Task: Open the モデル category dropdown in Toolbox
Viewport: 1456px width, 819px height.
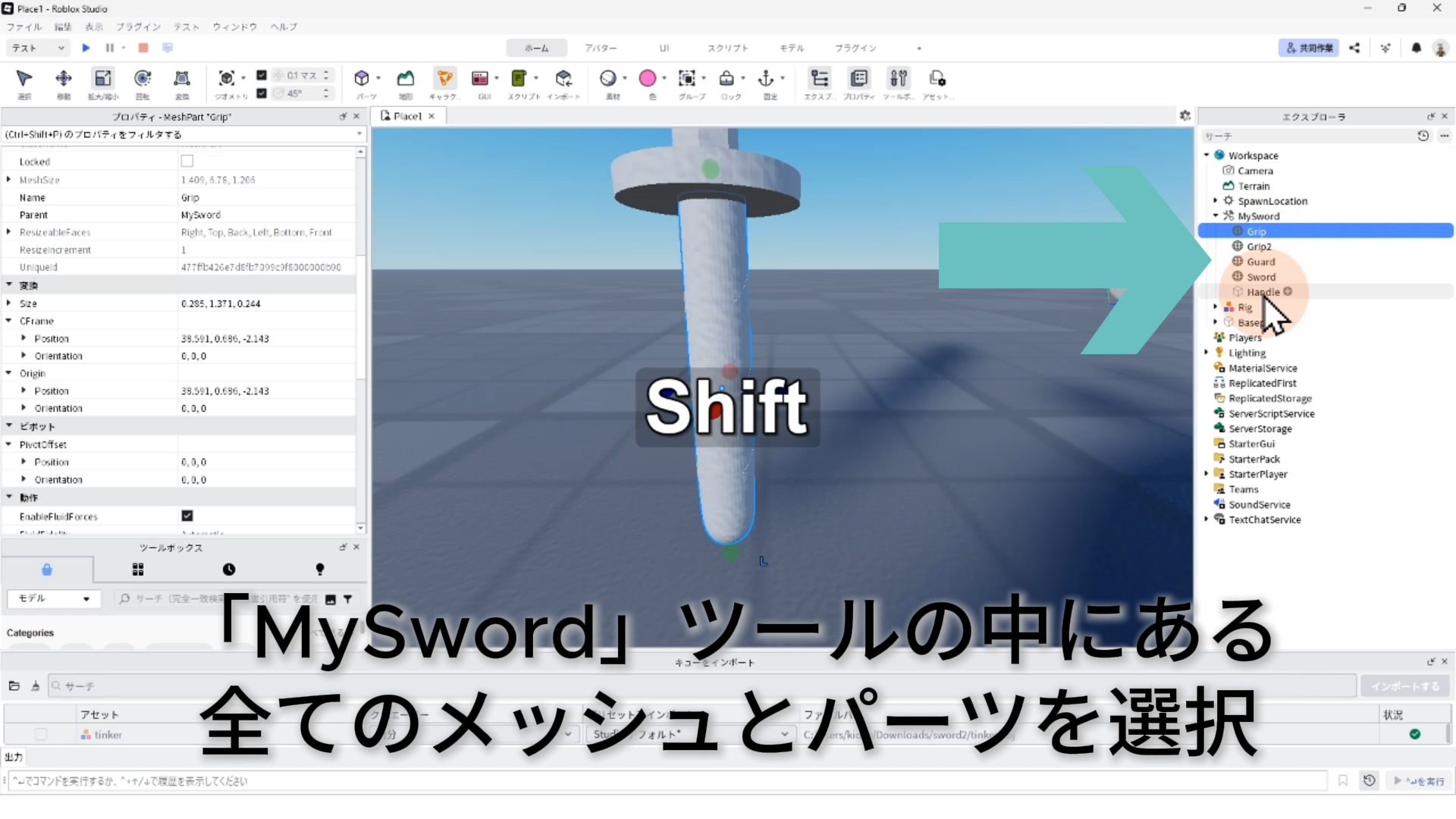Action: tap(53, 599)
